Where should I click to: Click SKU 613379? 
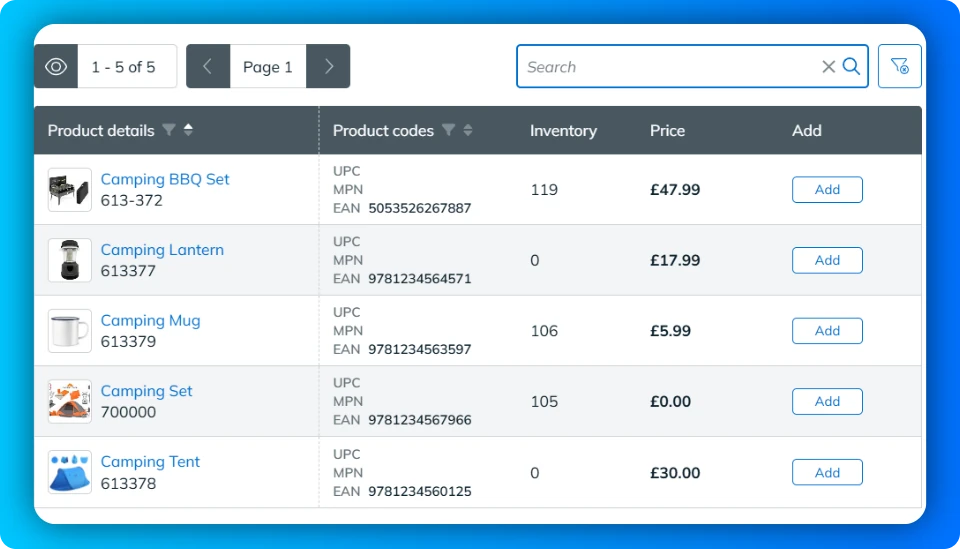(128, 341)
